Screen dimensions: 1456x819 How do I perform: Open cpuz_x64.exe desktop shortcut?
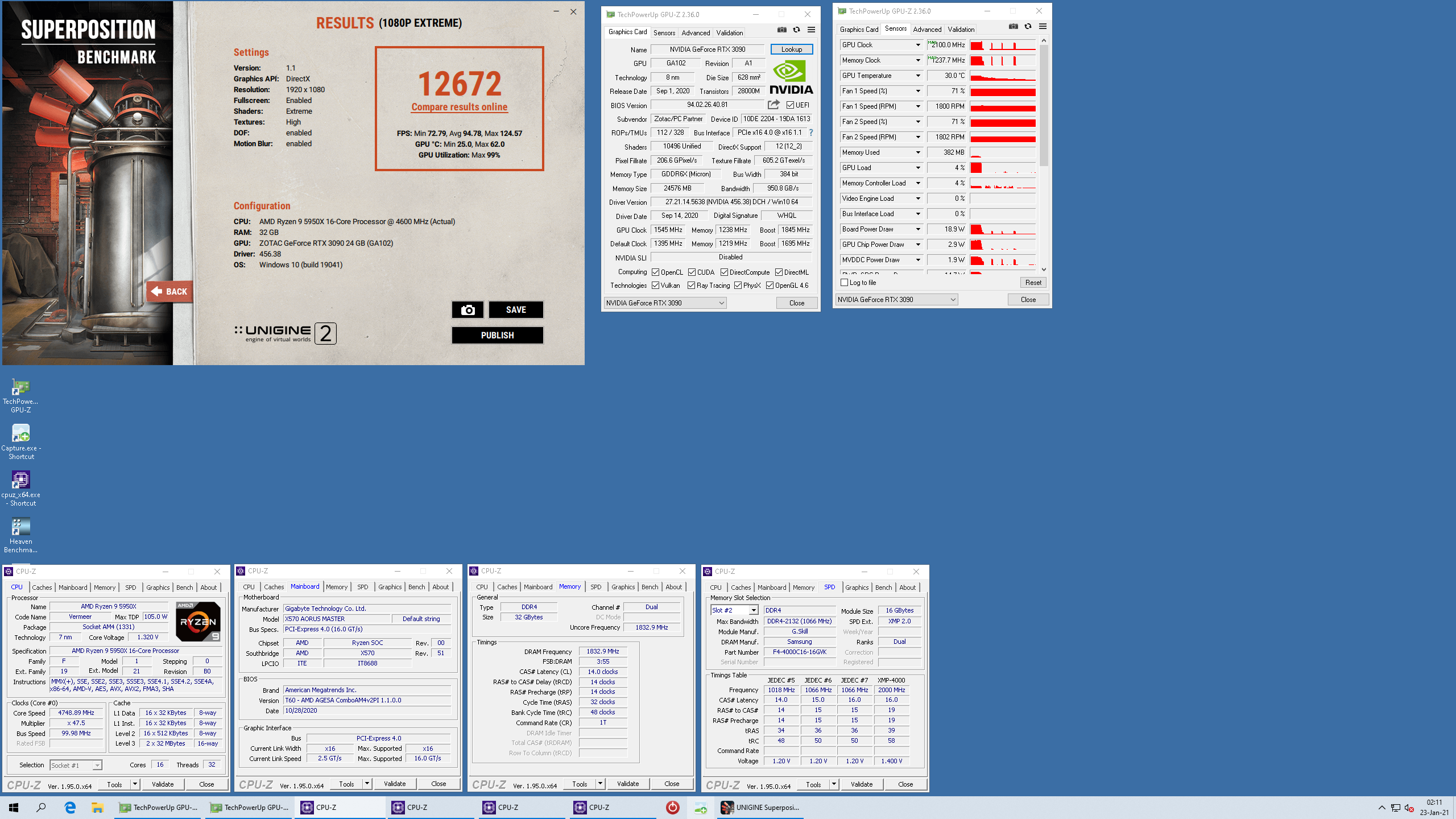click(x=21, y=489)
